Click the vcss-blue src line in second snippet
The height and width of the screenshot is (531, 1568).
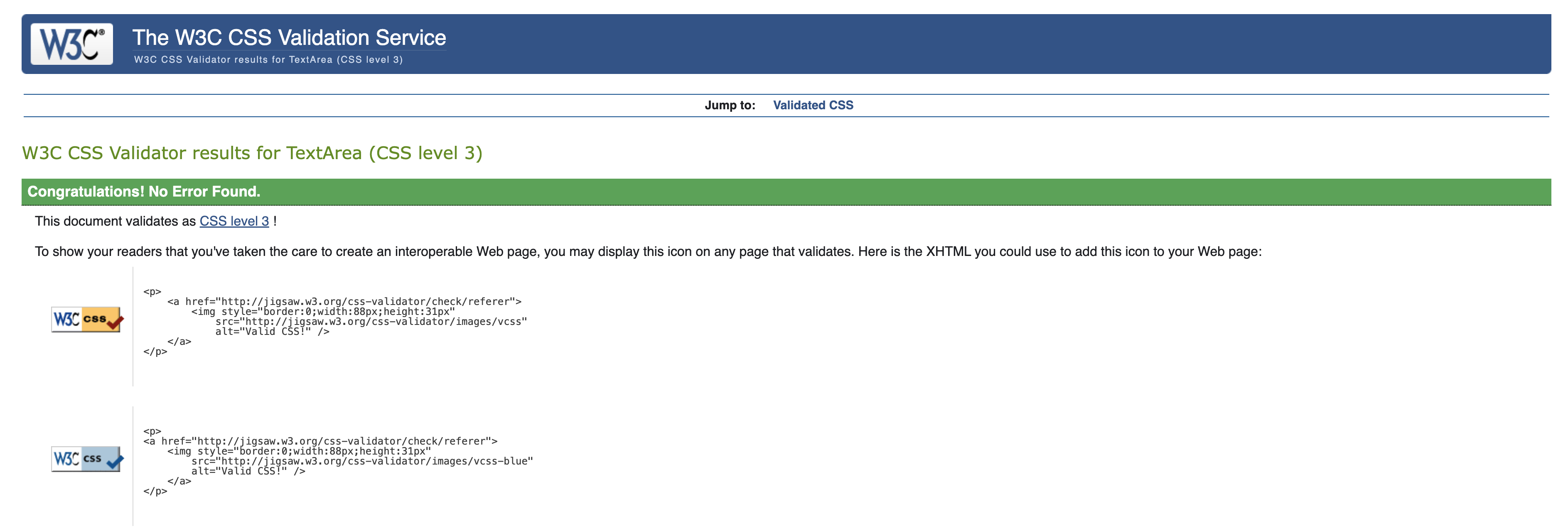click(x=361, y=461)
